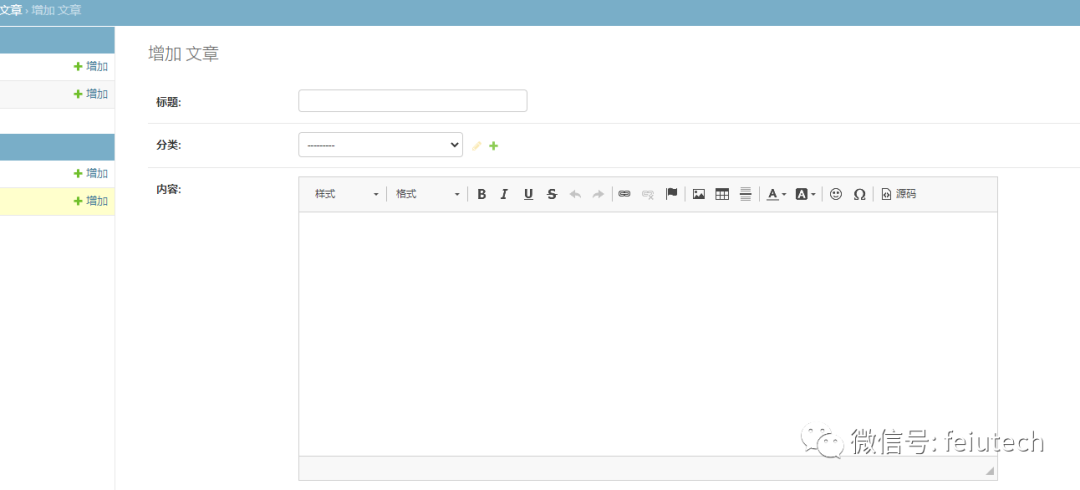Click the insert table icon
The image size is (1080, 490).
point(722,194)
